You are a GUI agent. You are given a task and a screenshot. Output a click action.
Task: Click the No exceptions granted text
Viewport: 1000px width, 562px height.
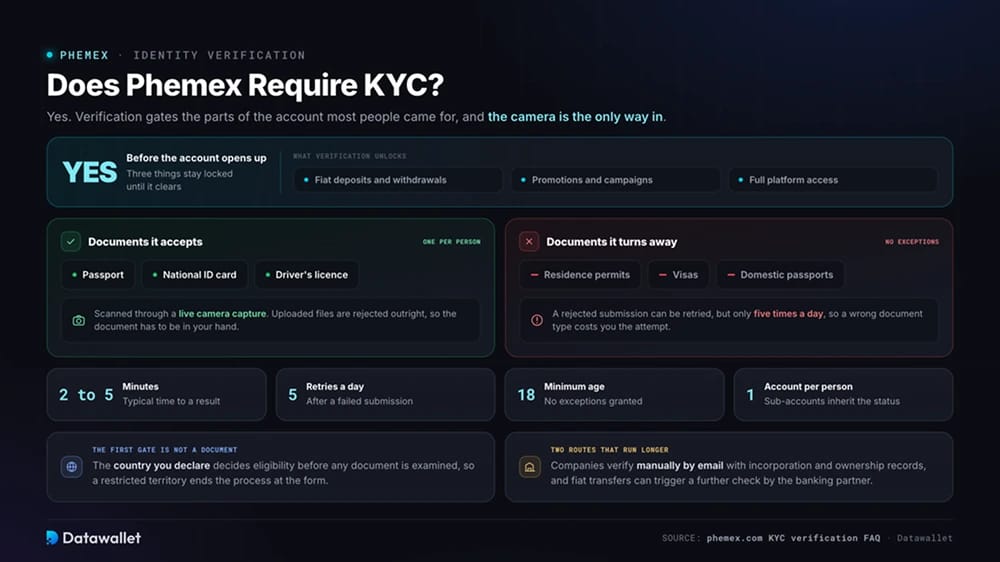tap(593, 401)
